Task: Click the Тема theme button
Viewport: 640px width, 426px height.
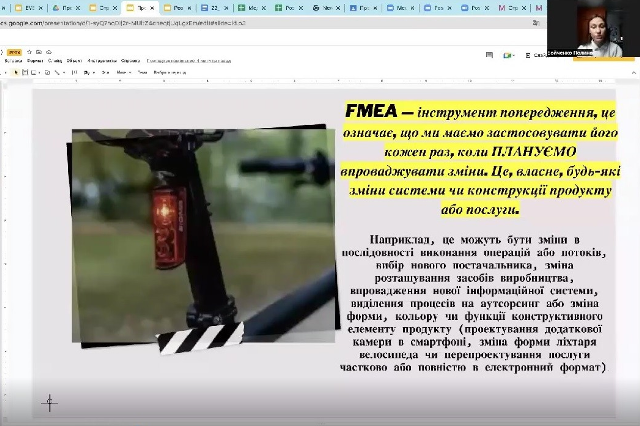Action: pyautogui.click(x=143, y=73)
